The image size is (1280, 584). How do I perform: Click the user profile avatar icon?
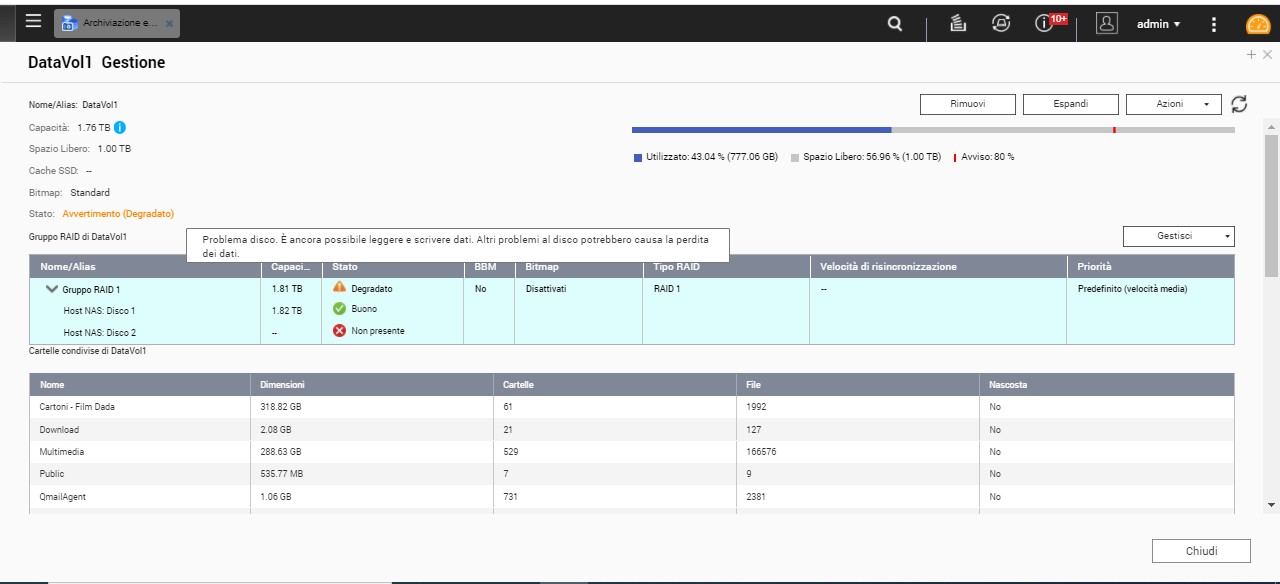pyautogui.click(x=1106, y=24)
